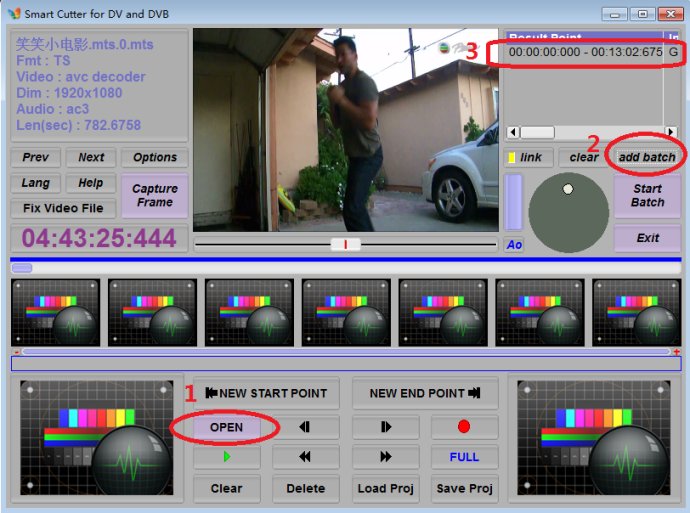Select the first filmstrip thumbnail
Viewport: 690px width, 513px height.
(x=55, y=312)
